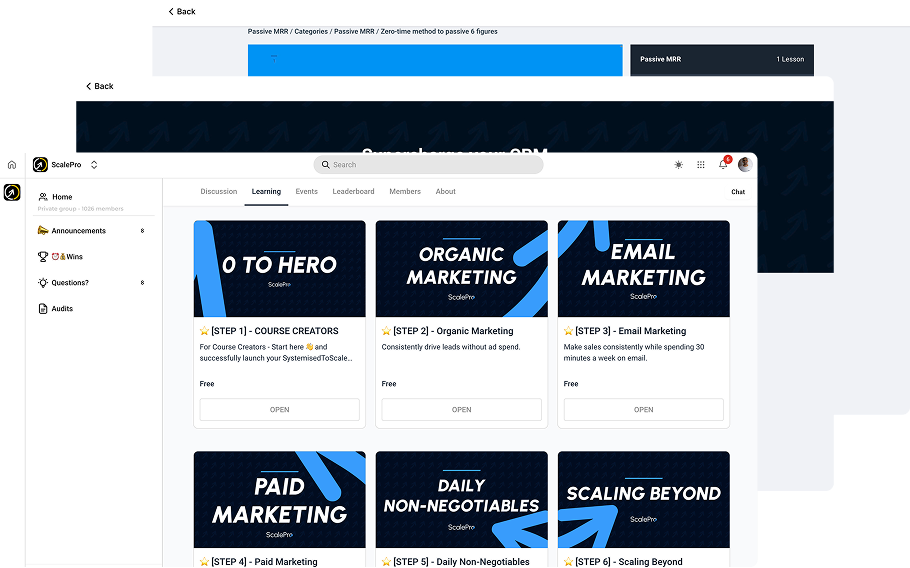
Task: Toggle the light/dark theme sun icon
Action: pyautogui.click(x=678, y=165)
